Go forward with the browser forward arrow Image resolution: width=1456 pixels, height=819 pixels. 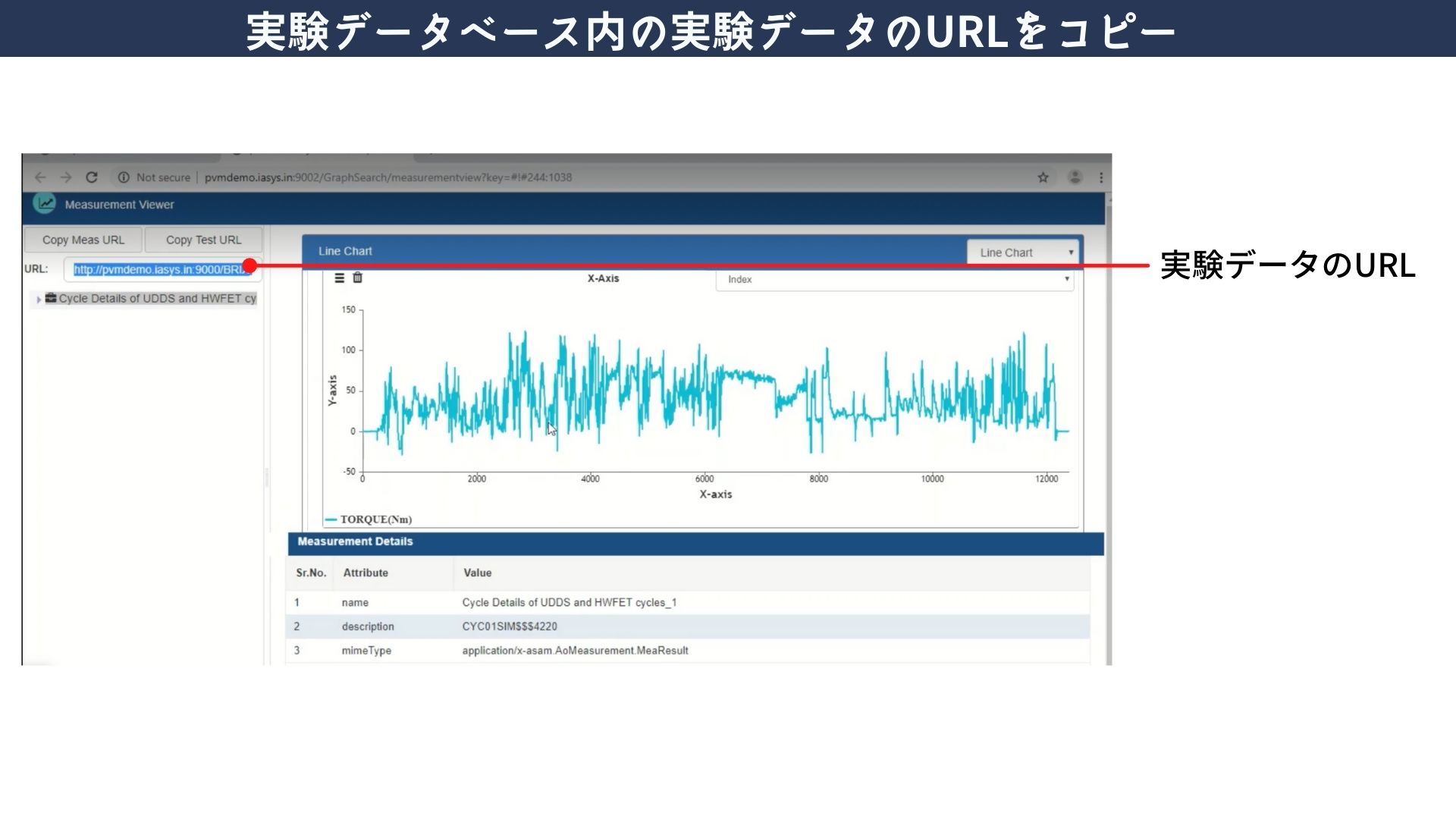[66, 177]
